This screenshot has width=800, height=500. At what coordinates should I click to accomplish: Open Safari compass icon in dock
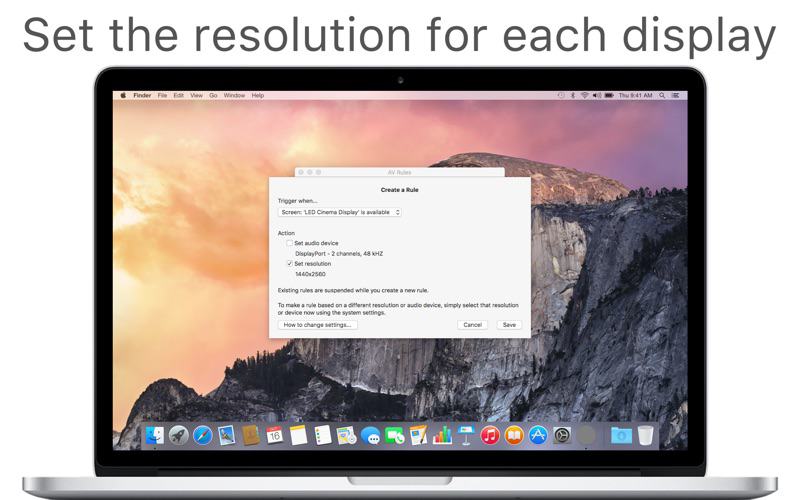pos(203,435)
